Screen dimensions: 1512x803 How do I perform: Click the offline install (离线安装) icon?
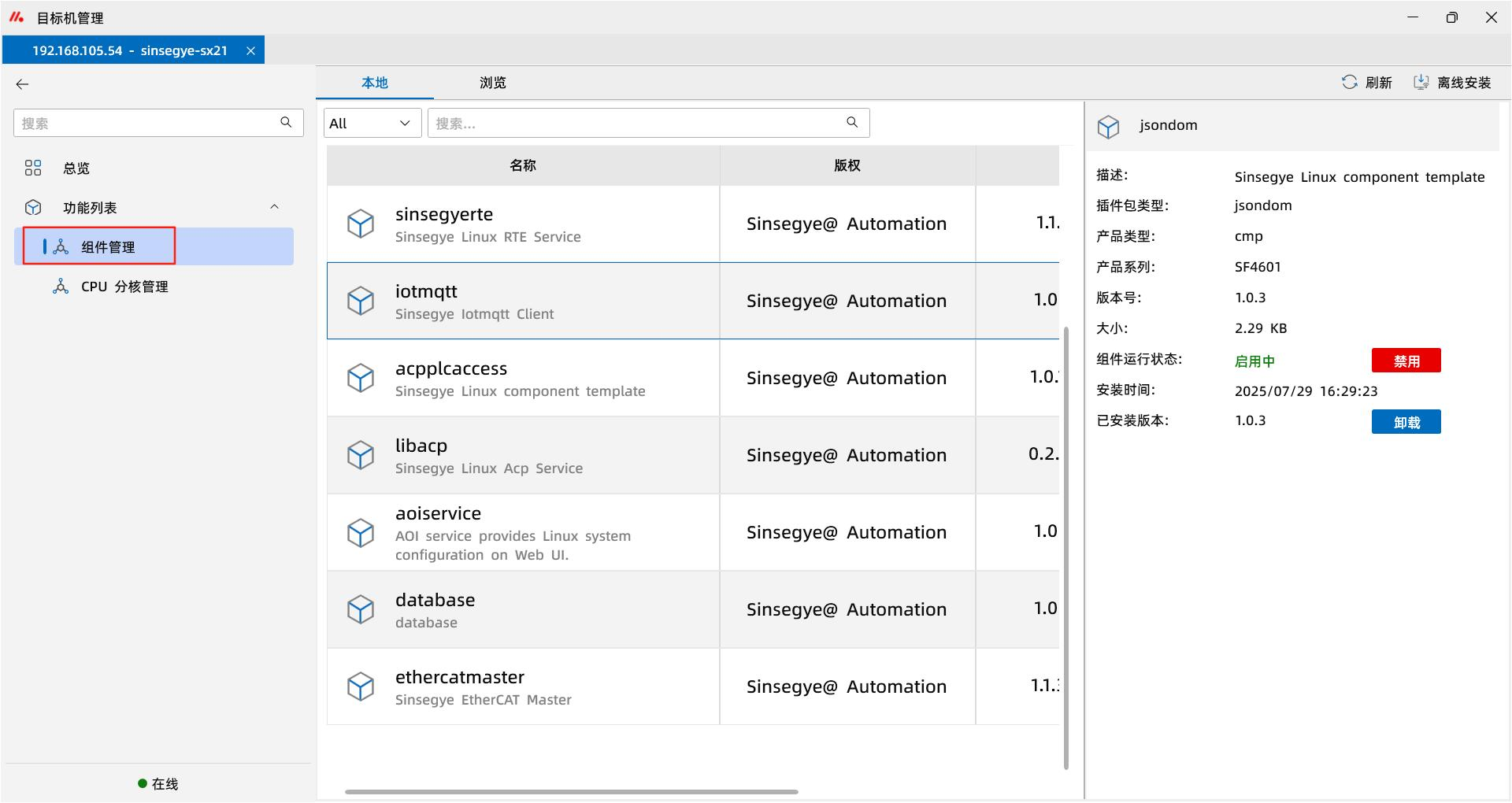[1421, 83]
